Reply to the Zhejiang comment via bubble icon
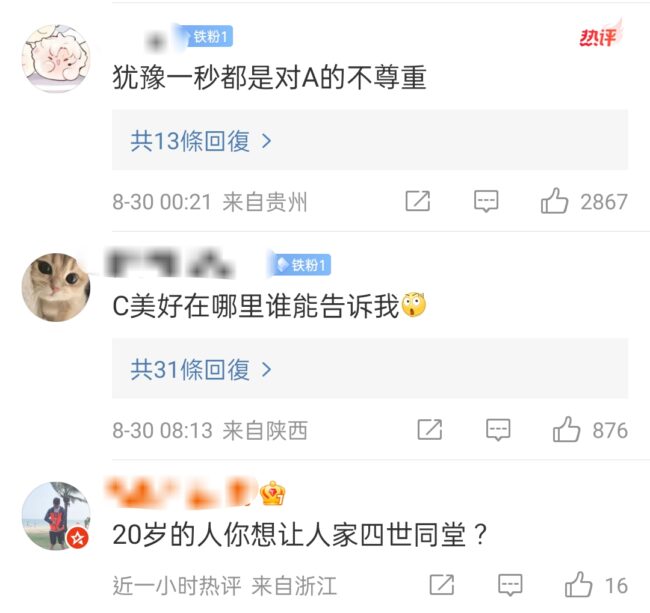The height and width of the screenshot is (613, 650). [x=510, y=585]
